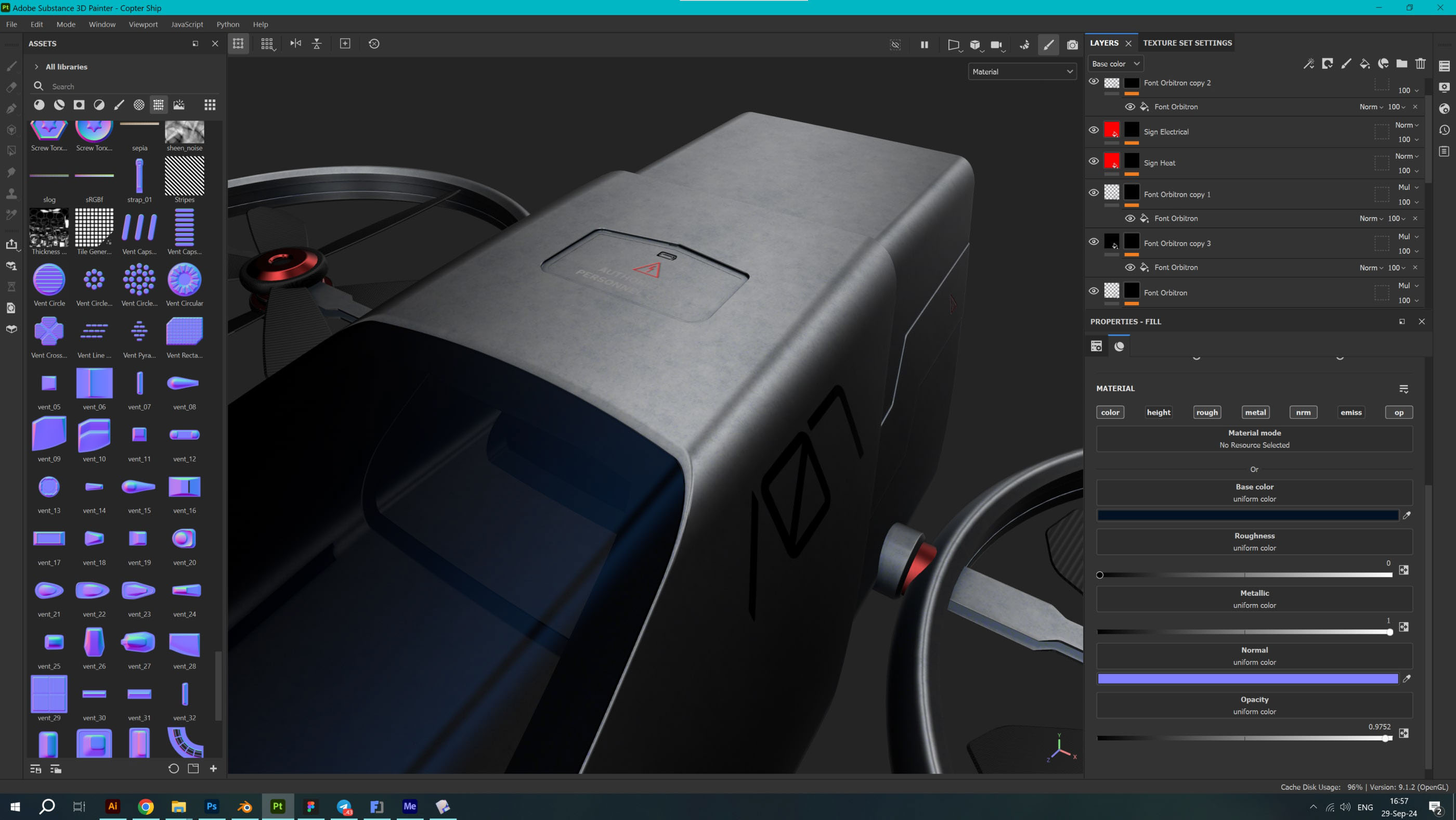The image size is (1456, 820).
Task: Expand the All libraries tree
Action: (x=37, y=67)
